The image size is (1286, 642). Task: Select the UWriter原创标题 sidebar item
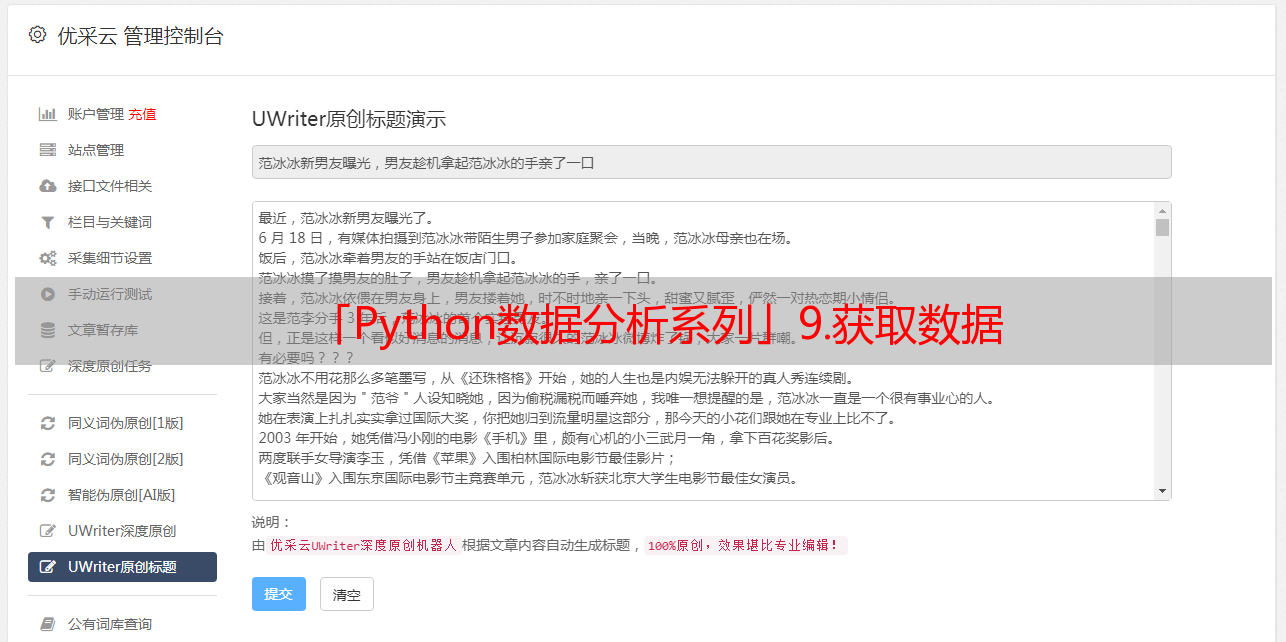(122, 567)
